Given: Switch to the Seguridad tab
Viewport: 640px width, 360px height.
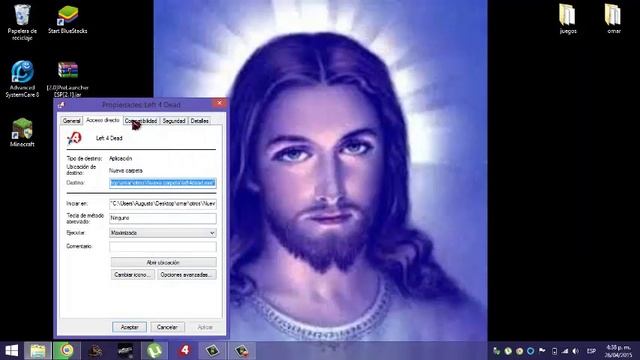Looking at the screenshot, I should coord(174,121).
